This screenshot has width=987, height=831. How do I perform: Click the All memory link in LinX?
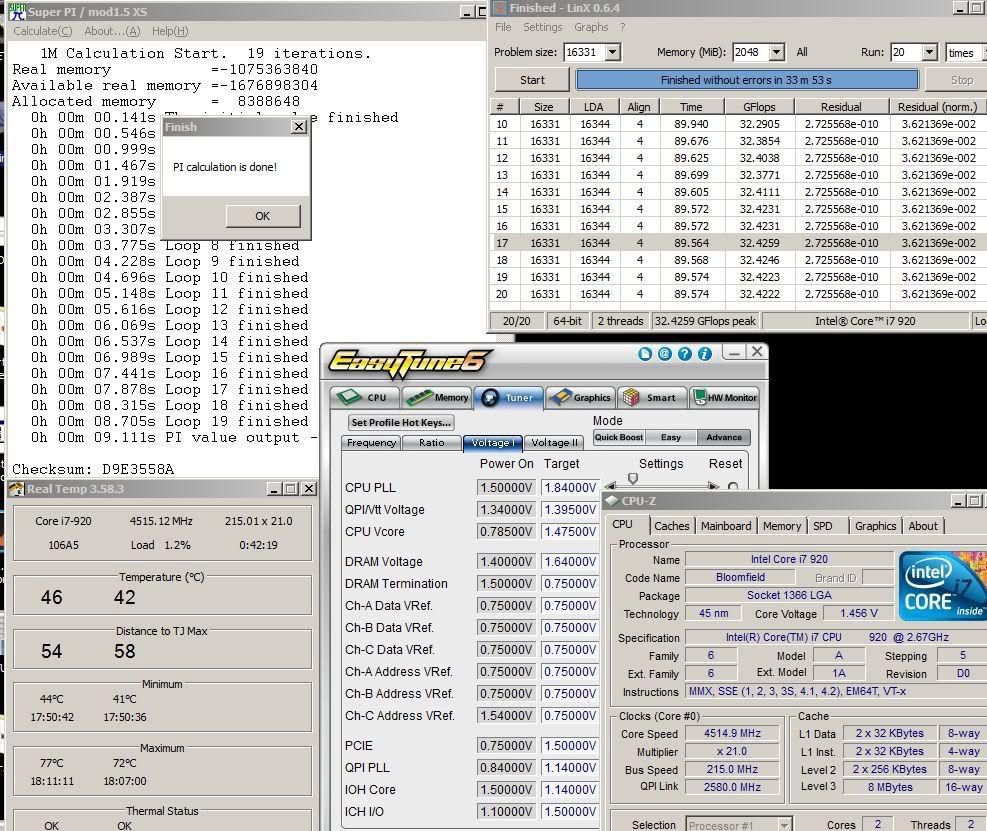point(801,52)
